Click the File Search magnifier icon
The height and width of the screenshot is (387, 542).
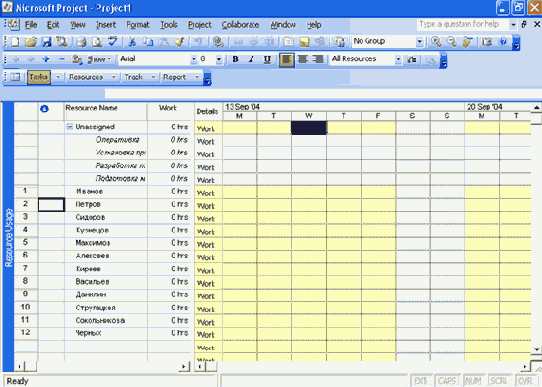click(x=62, y=42)
